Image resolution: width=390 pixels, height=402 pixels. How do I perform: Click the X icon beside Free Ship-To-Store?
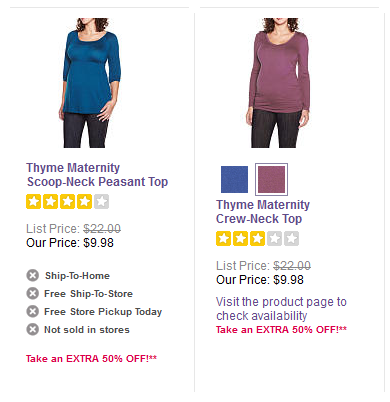[x=33, y=294]
